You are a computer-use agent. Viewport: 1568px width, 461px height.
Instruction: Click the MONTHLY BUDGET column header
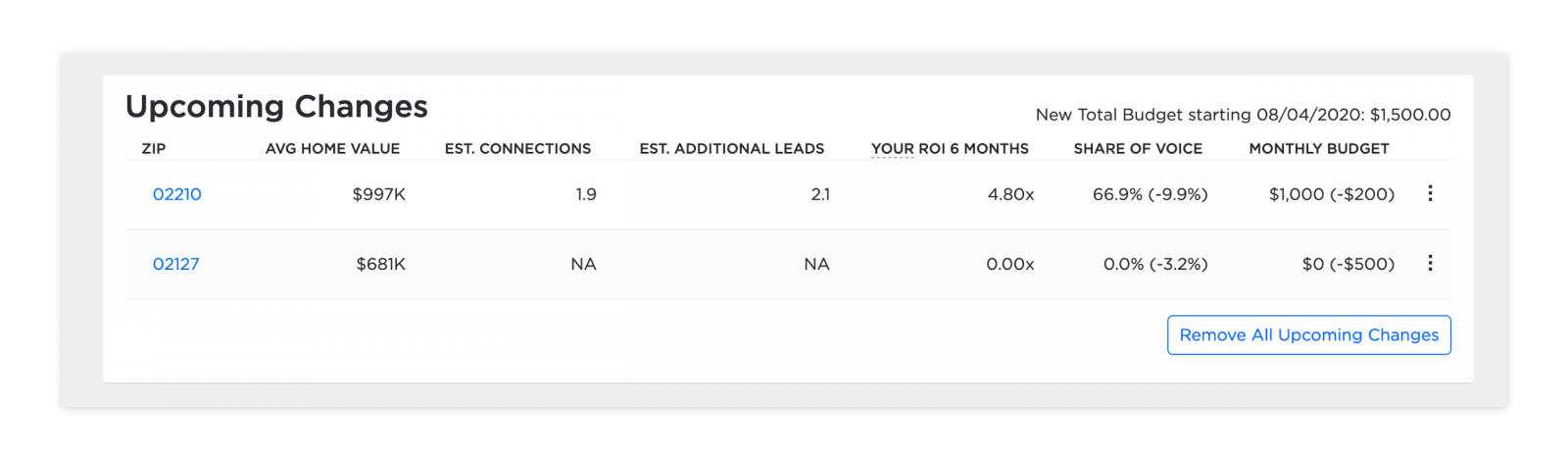coord(1318,149)
